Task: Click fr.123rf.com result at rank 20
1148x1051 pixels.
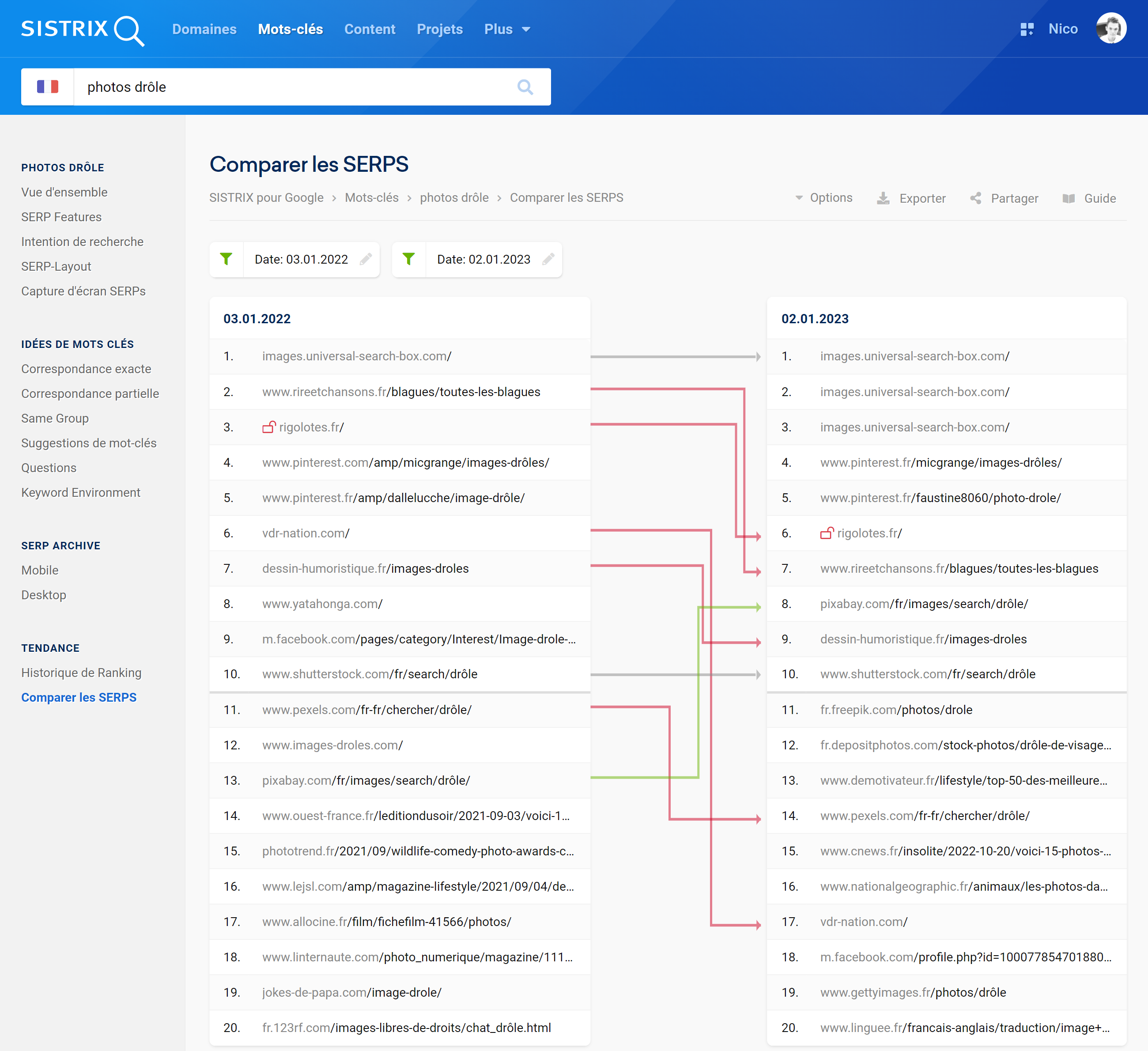Action: [407, 1028]
